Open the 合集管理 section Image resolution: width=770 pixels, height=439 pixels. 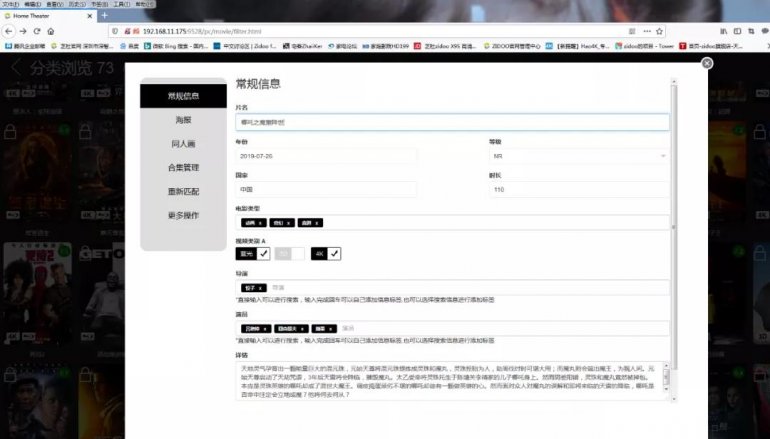coord(183,167)
